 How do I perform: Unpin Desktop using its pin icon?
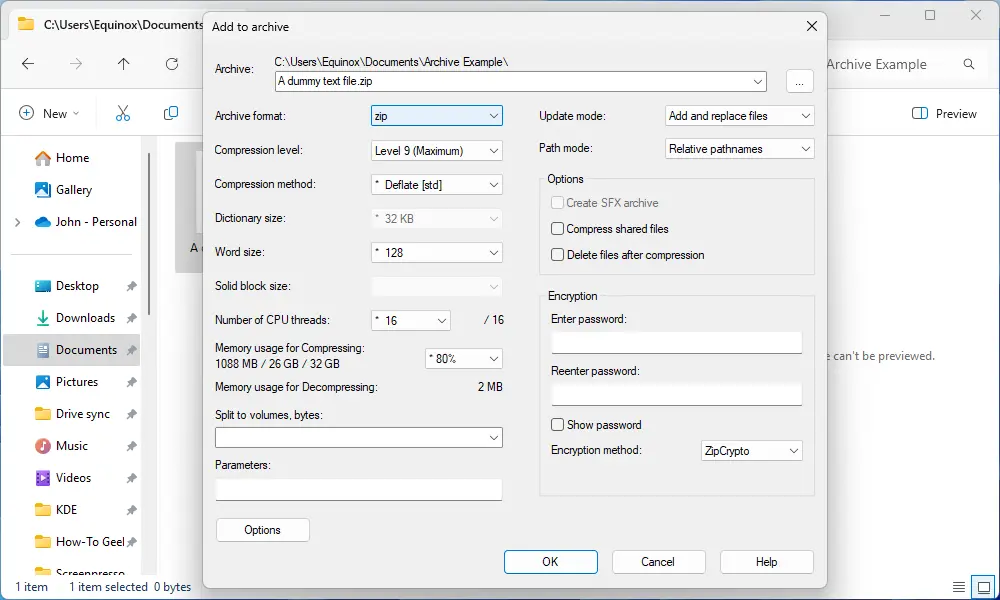(x=131, y=286)
